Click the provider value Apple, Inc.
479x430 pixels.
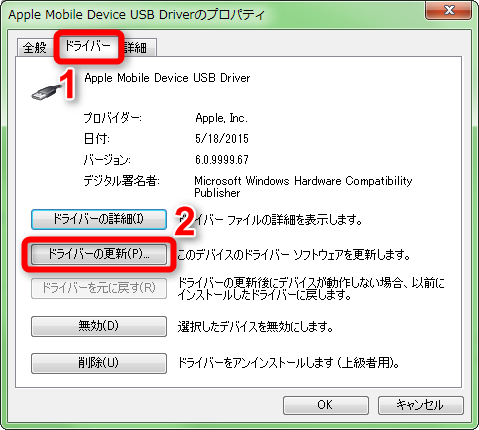pyautogui.click(x=221, y=118)
